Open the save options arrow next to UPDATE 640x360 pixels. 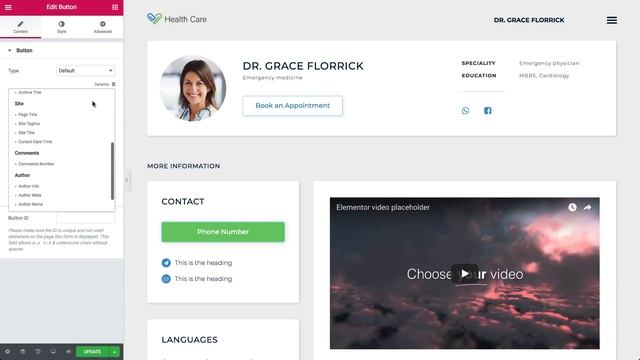pos(115,351)
